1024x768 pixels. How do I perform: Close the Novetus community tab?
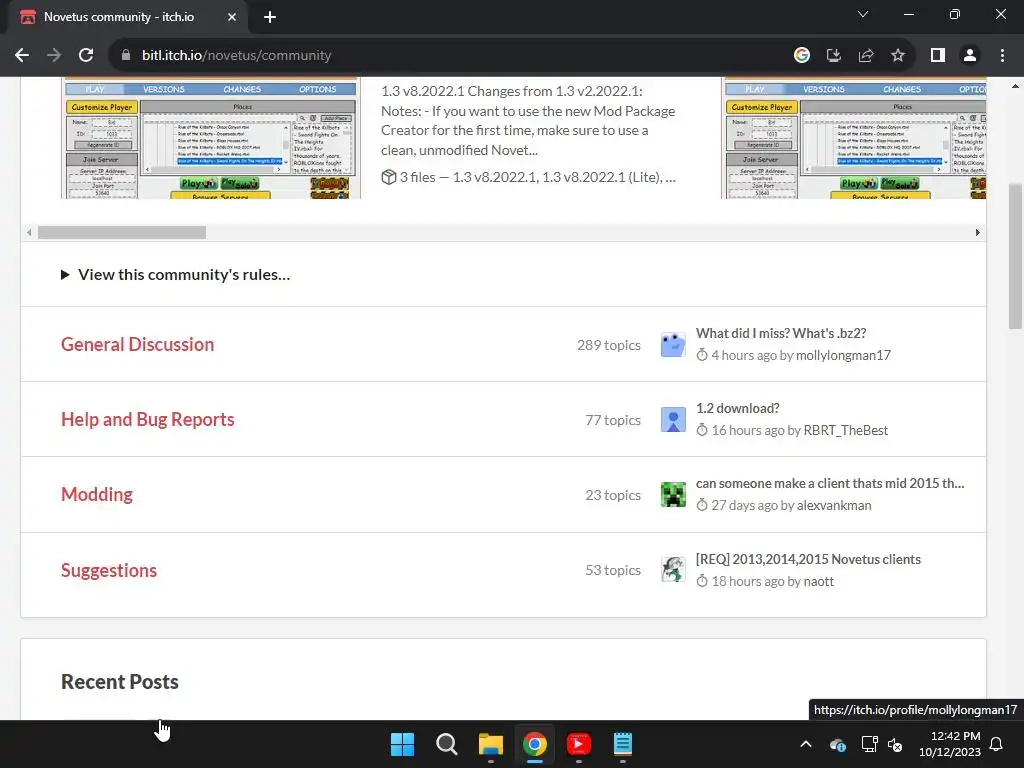click(232, 17)
